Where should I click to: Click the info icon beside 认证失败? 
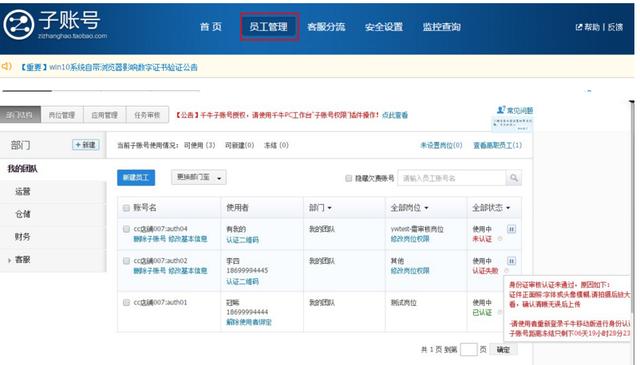pos(507,271)
